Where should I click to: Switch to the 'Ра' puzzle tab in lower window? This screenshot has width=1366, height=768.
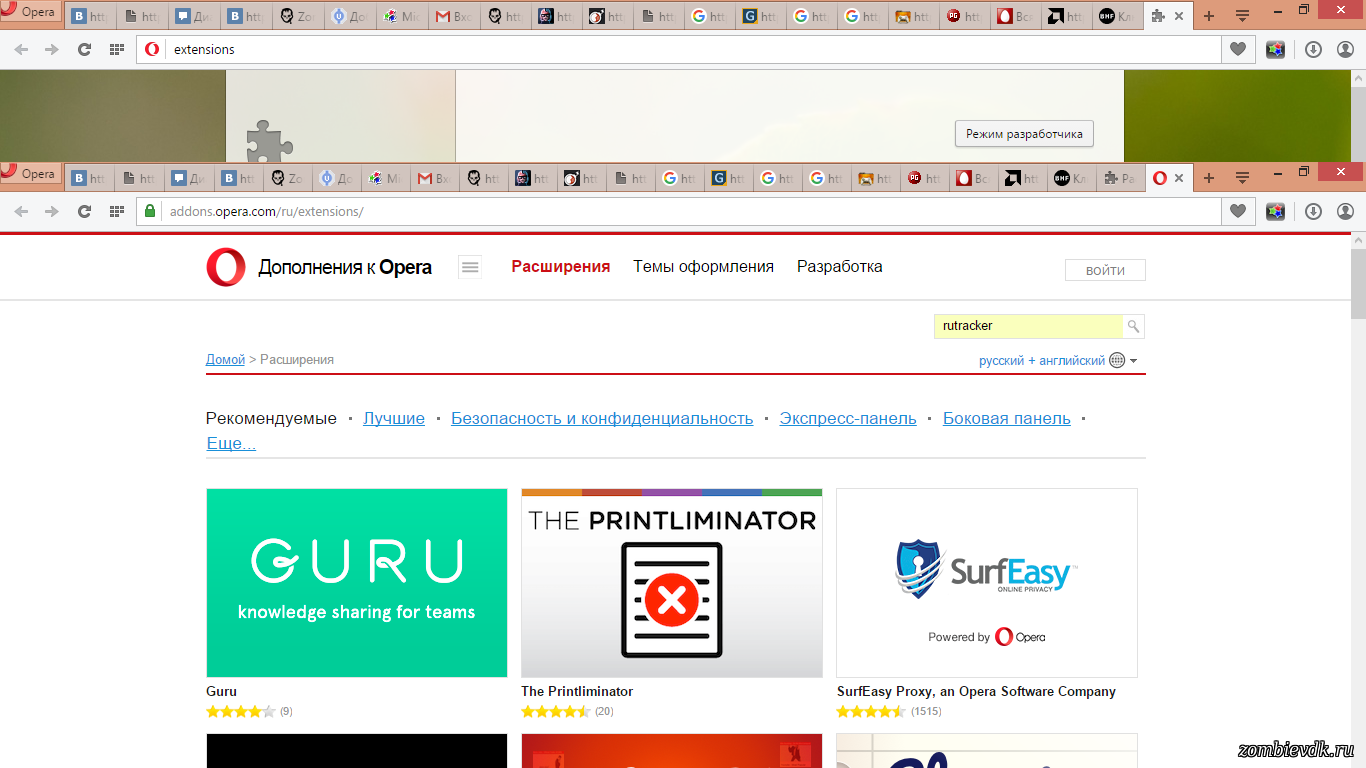[1120, 179]
